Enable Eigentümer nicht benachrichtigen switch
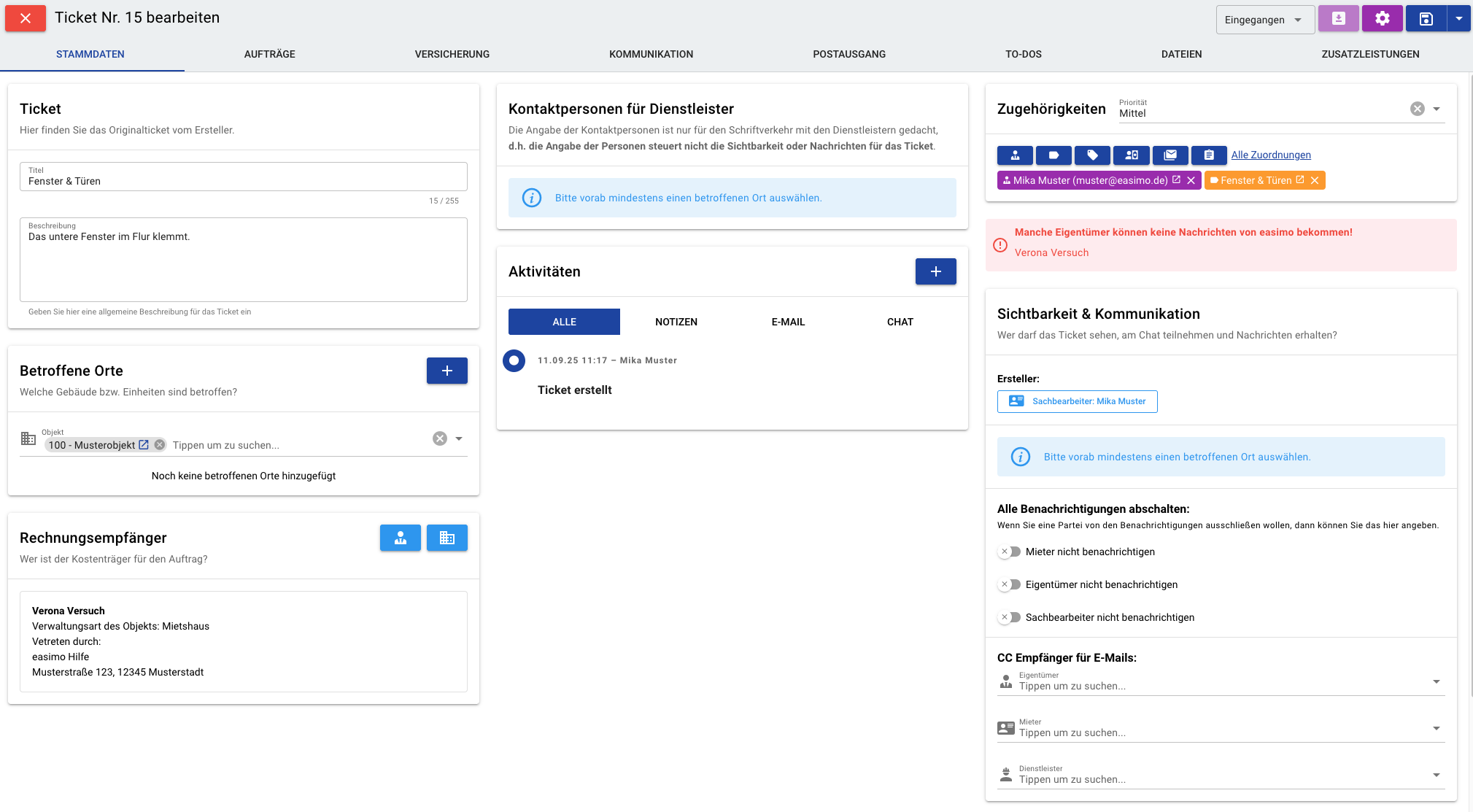Screen dimensions: 1473x812 click(x=1010, y=584)
